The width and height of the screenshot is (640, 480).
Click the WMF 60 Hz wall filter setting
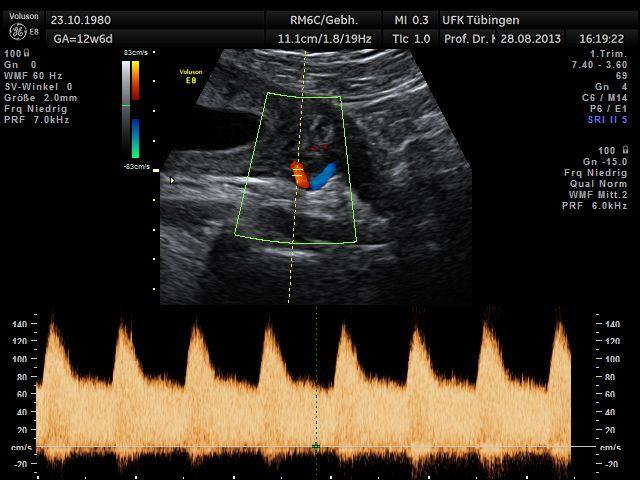33,74
